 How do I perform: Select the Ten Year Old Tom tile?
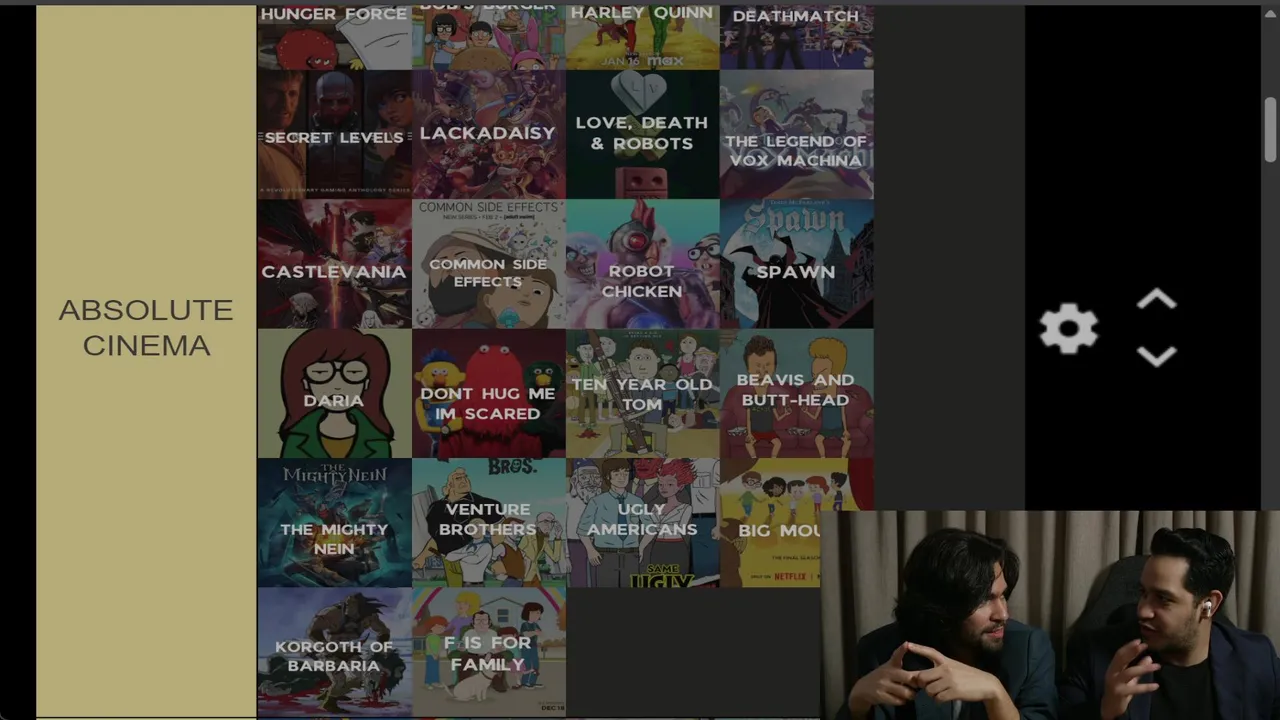642,393
